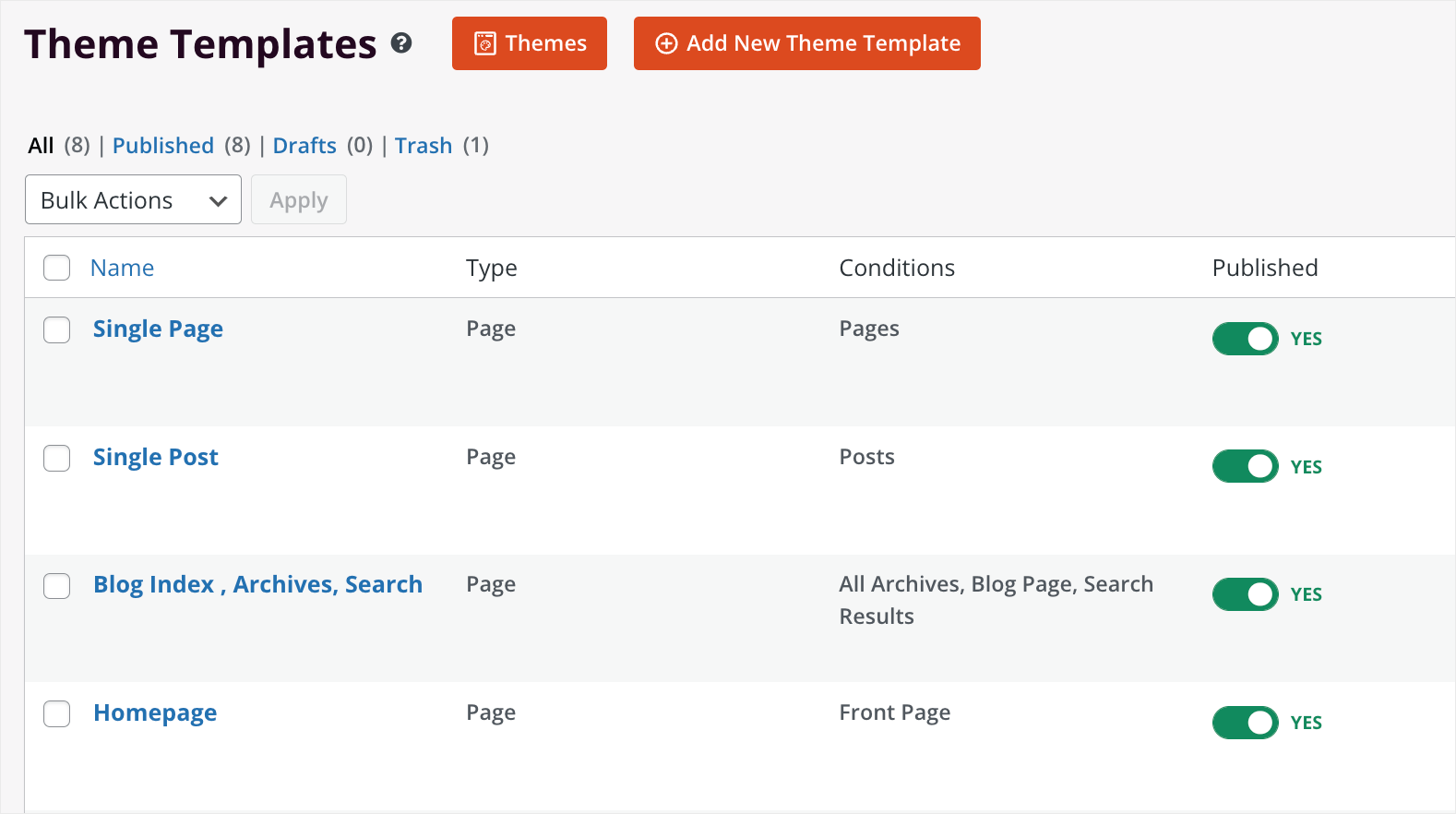
Task: Click Add New Theme Template button
Action: [807, 43]
